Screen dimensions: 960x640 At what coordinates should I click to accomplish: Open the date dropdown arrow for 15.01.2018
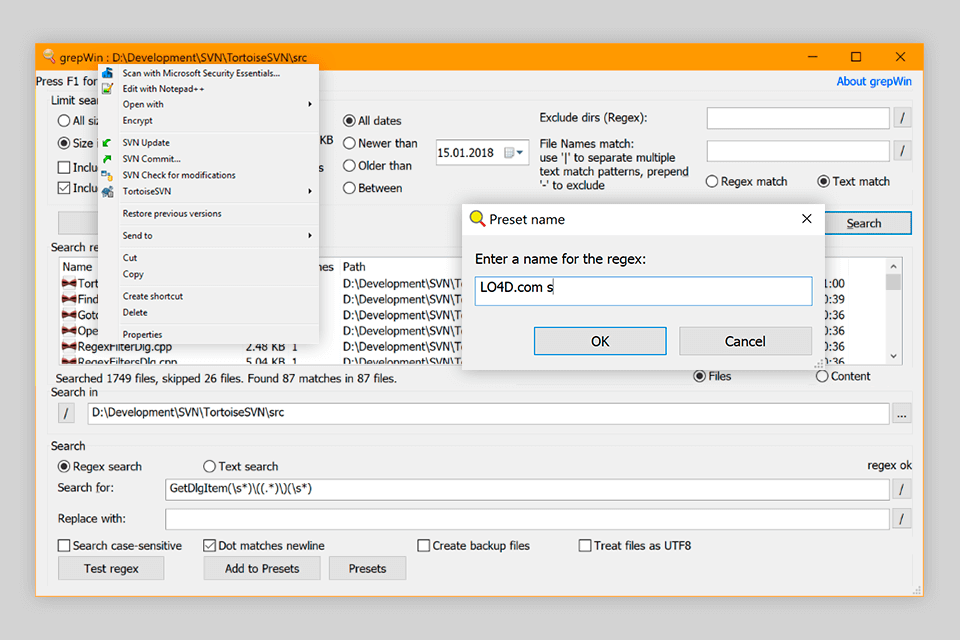520,152
